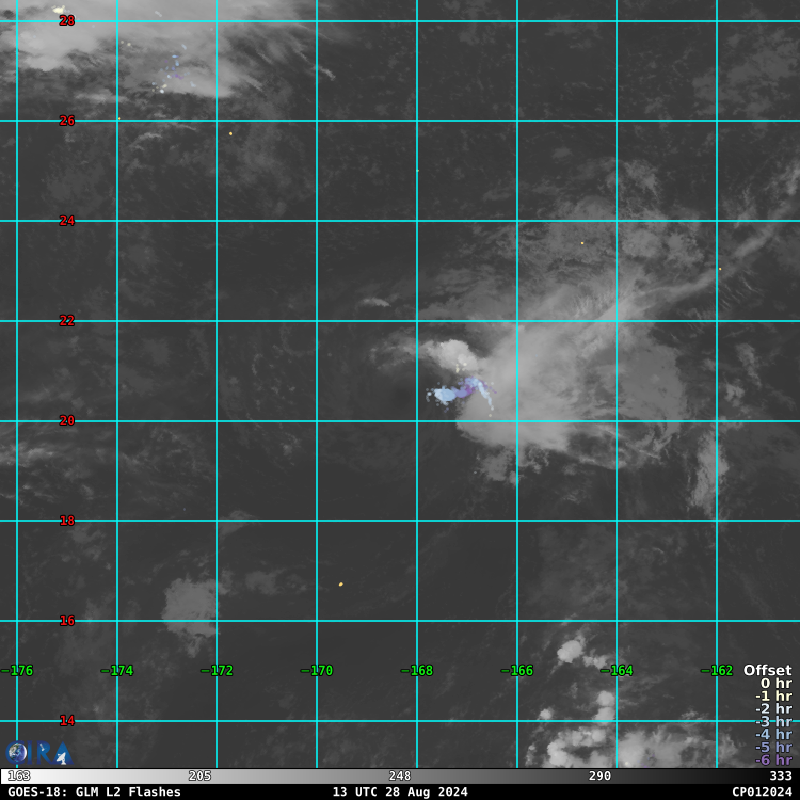This screenshot has width=800, height=800.
Task: Click the blue-purple lightning flash cluster near 20N
Action: pos(460,393)
